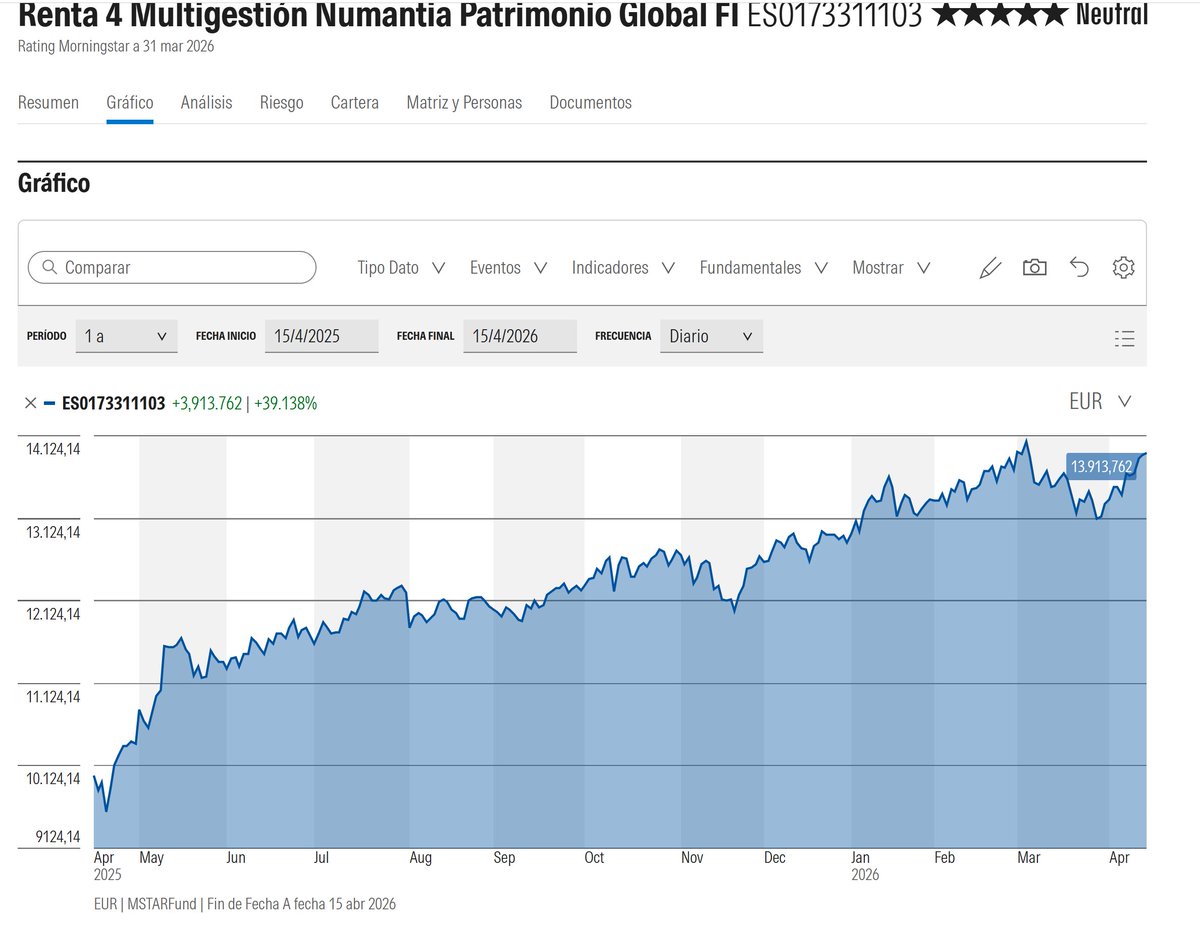Expand the Eventos dropdown

click(x=509, y=268)
